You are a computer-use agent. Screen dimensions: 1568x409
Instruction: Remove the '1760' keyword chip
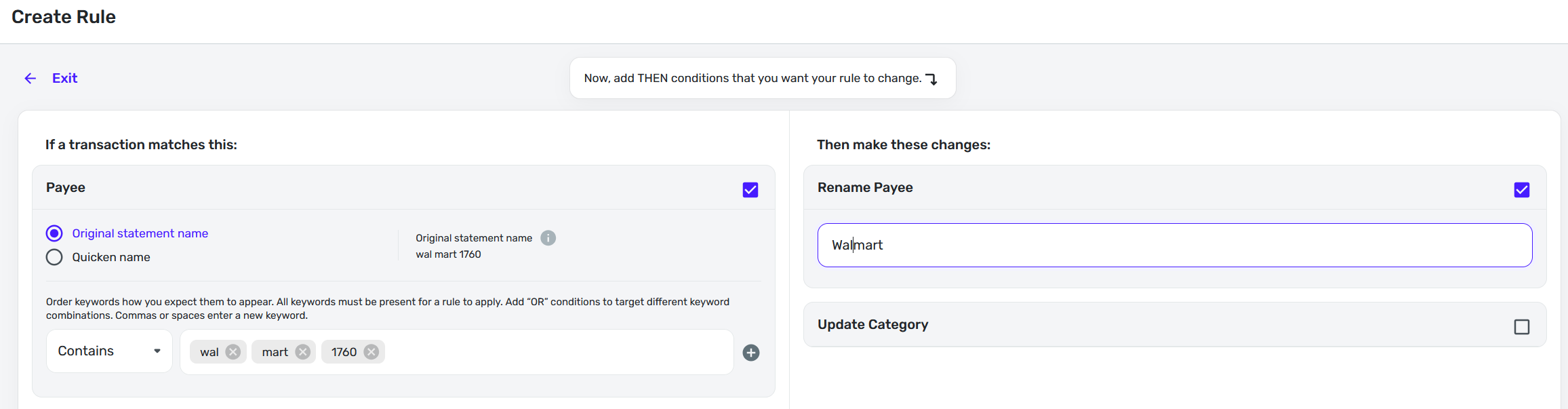371,352
